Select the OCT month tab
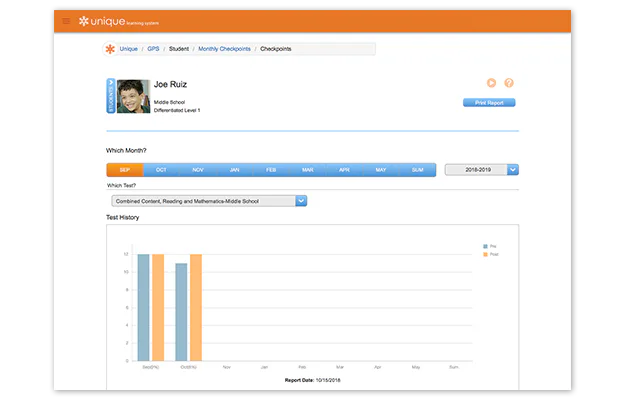The image size is (625, 400). [x=161, y=170]
